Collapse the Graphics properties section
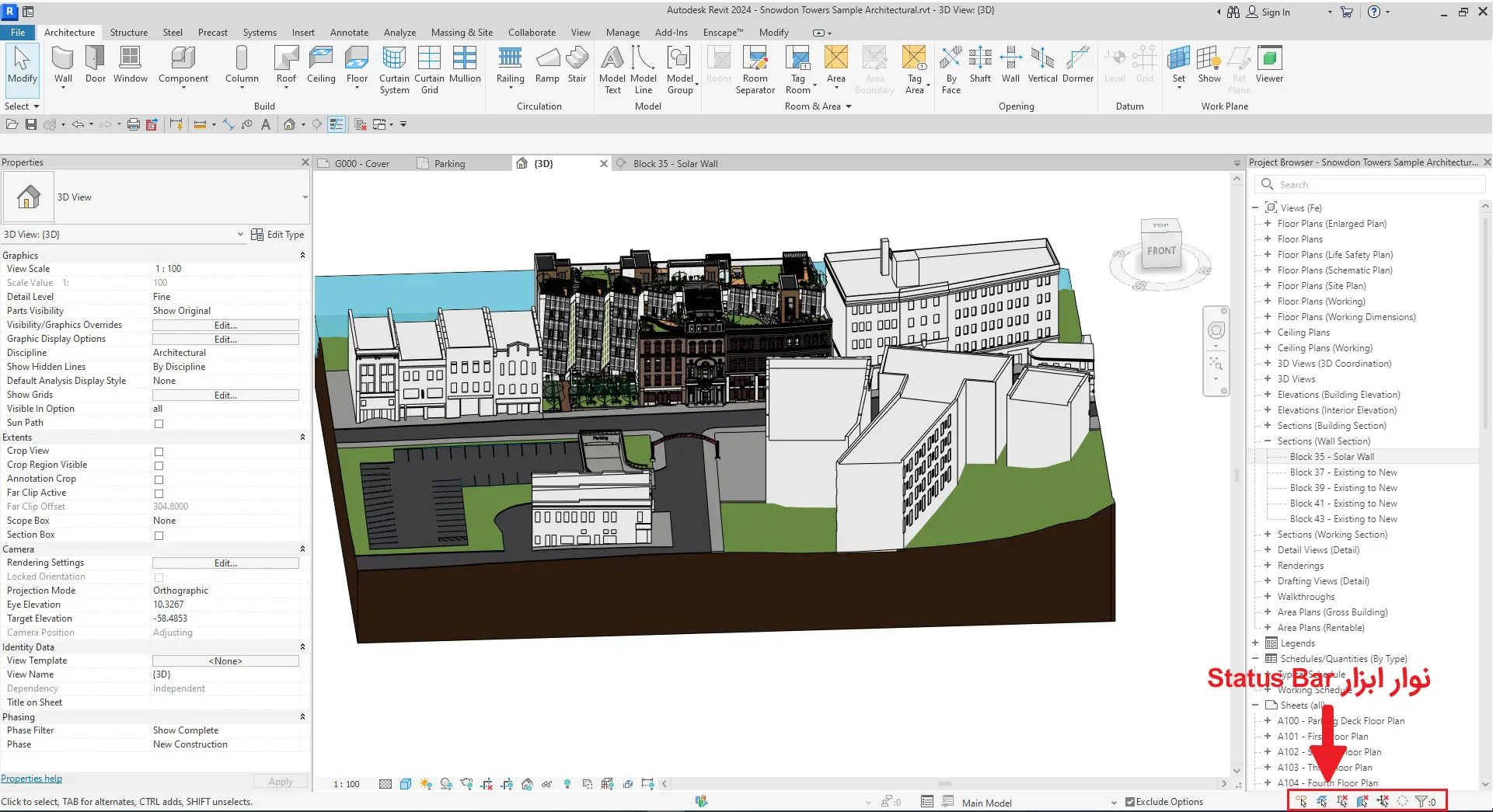The height and width of the screenshot is (812, 1493). [302, 256]
